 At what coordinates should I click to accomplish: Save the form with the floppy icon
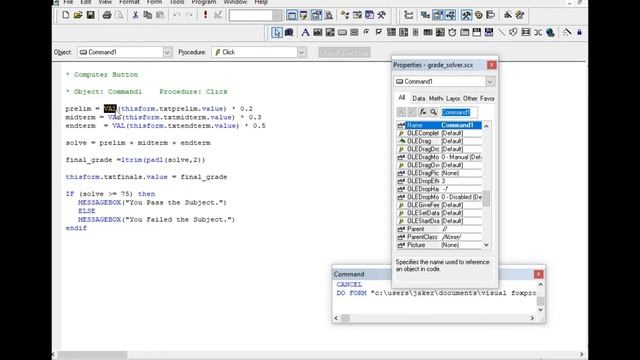pyautogui.click(x=90, y=15)
